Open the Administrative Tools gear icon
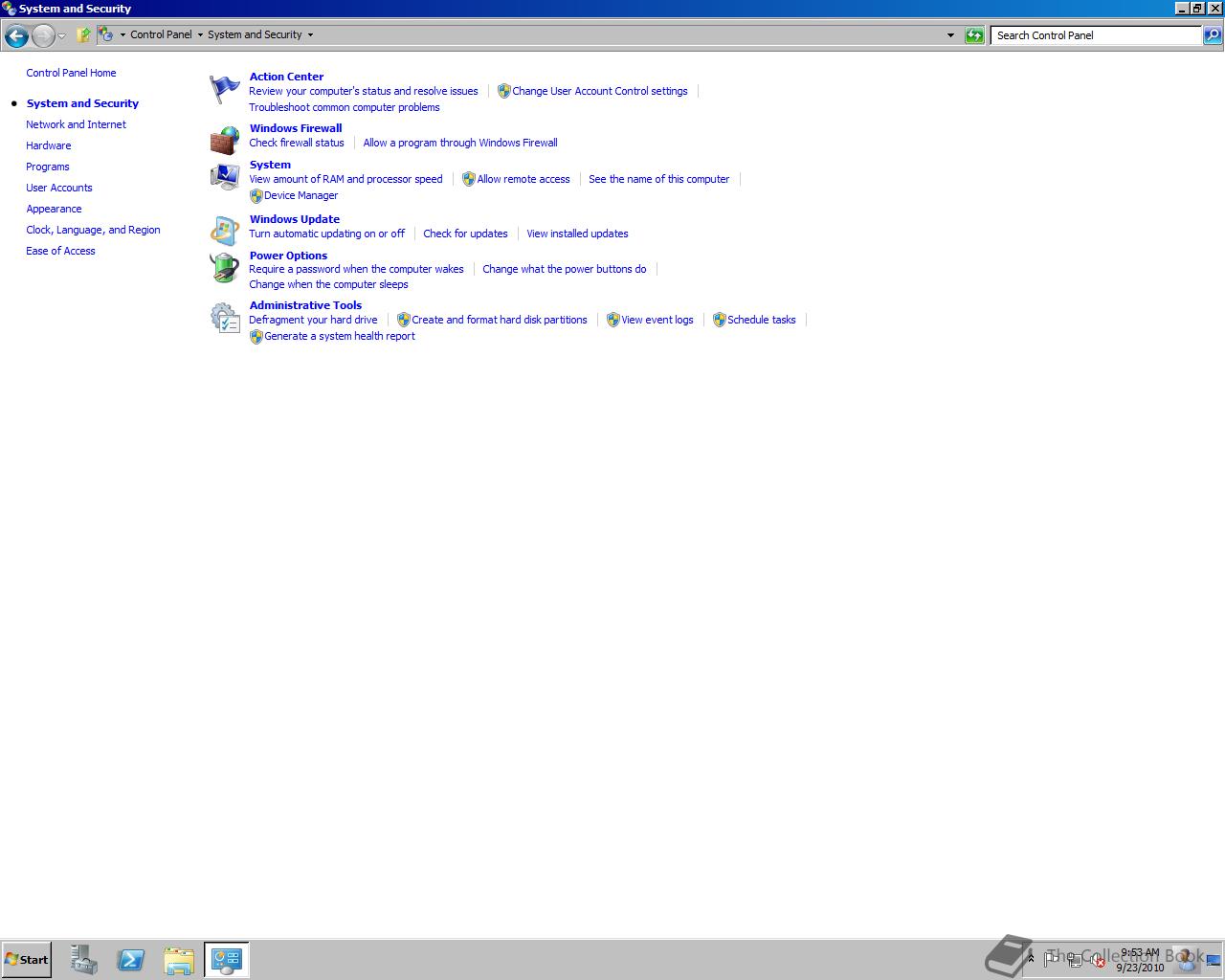Screen dimensions: 1225x980 (225, 318)
